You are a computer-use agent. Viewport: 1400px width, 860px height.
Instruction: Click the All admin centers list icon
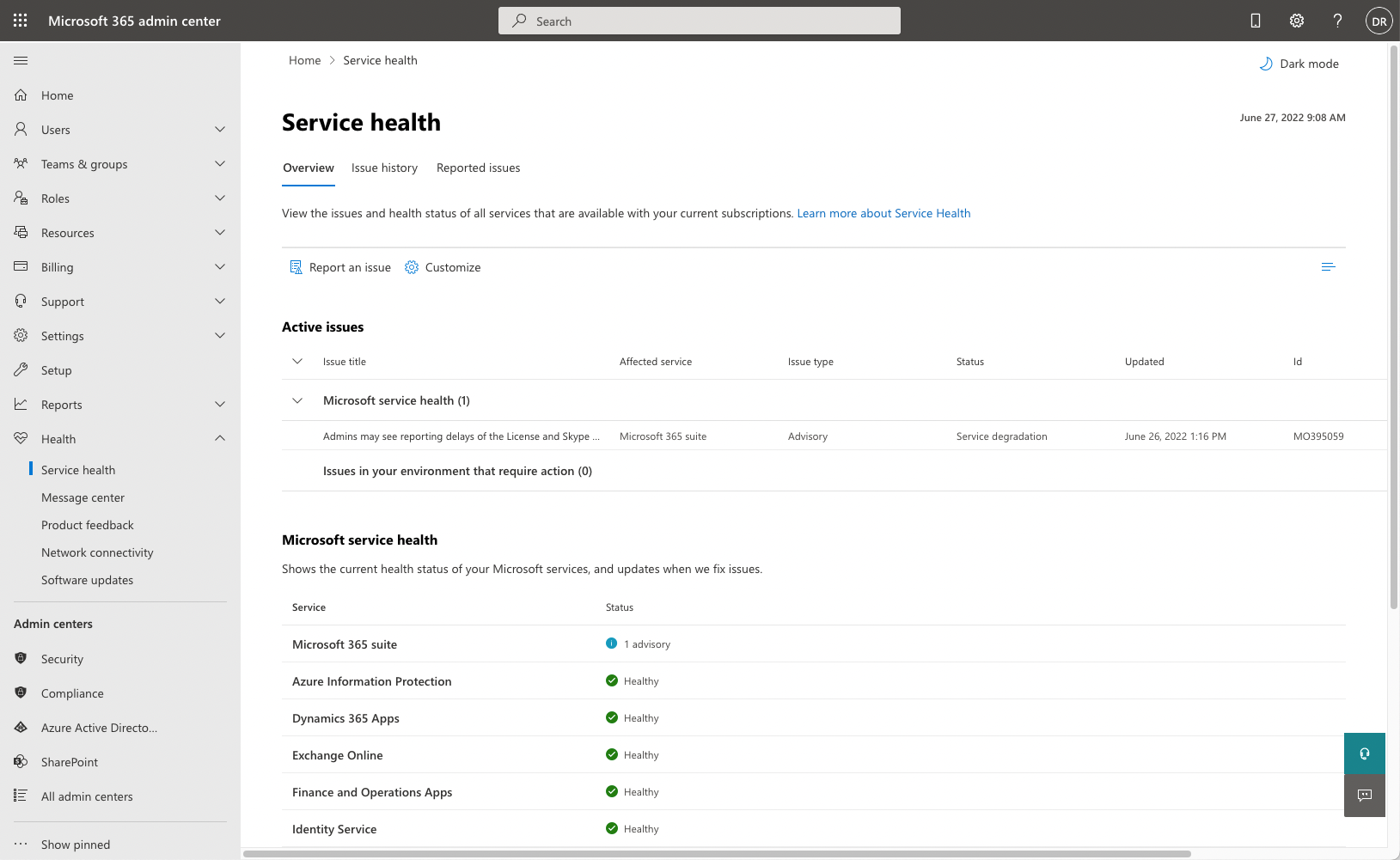21,796
